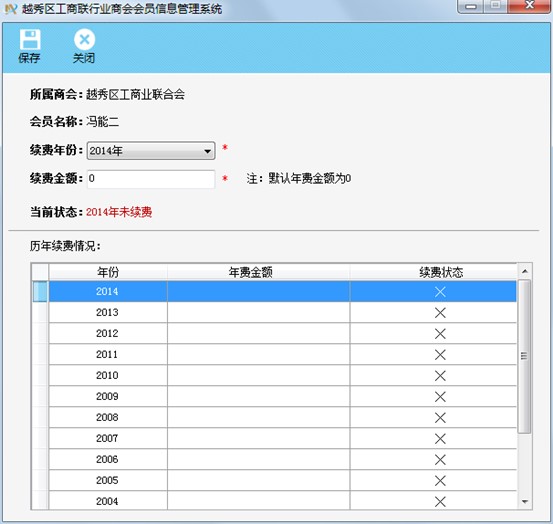Click the 年份 column header

[108, 272]
